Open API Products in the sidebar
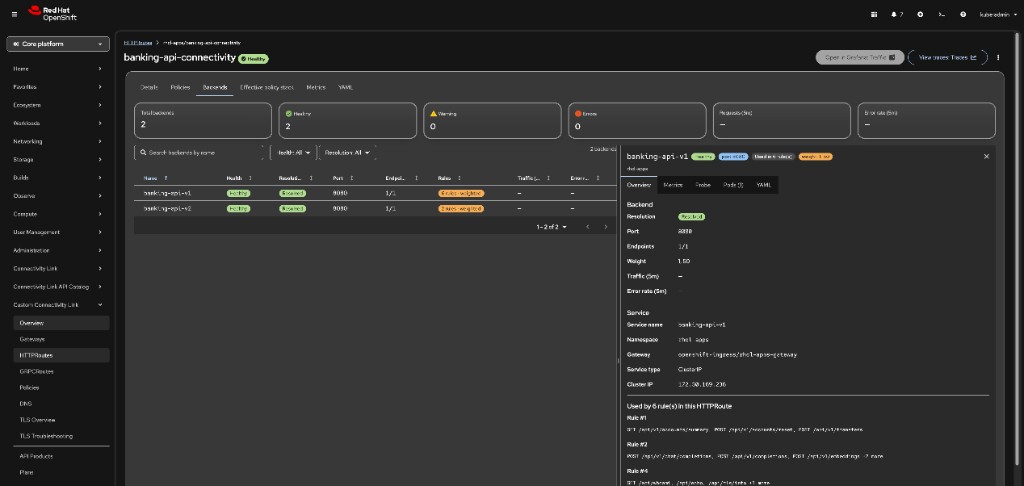The width and height of the screenshot is (1024, 486). pyautogui.click(x=61, y=456)
